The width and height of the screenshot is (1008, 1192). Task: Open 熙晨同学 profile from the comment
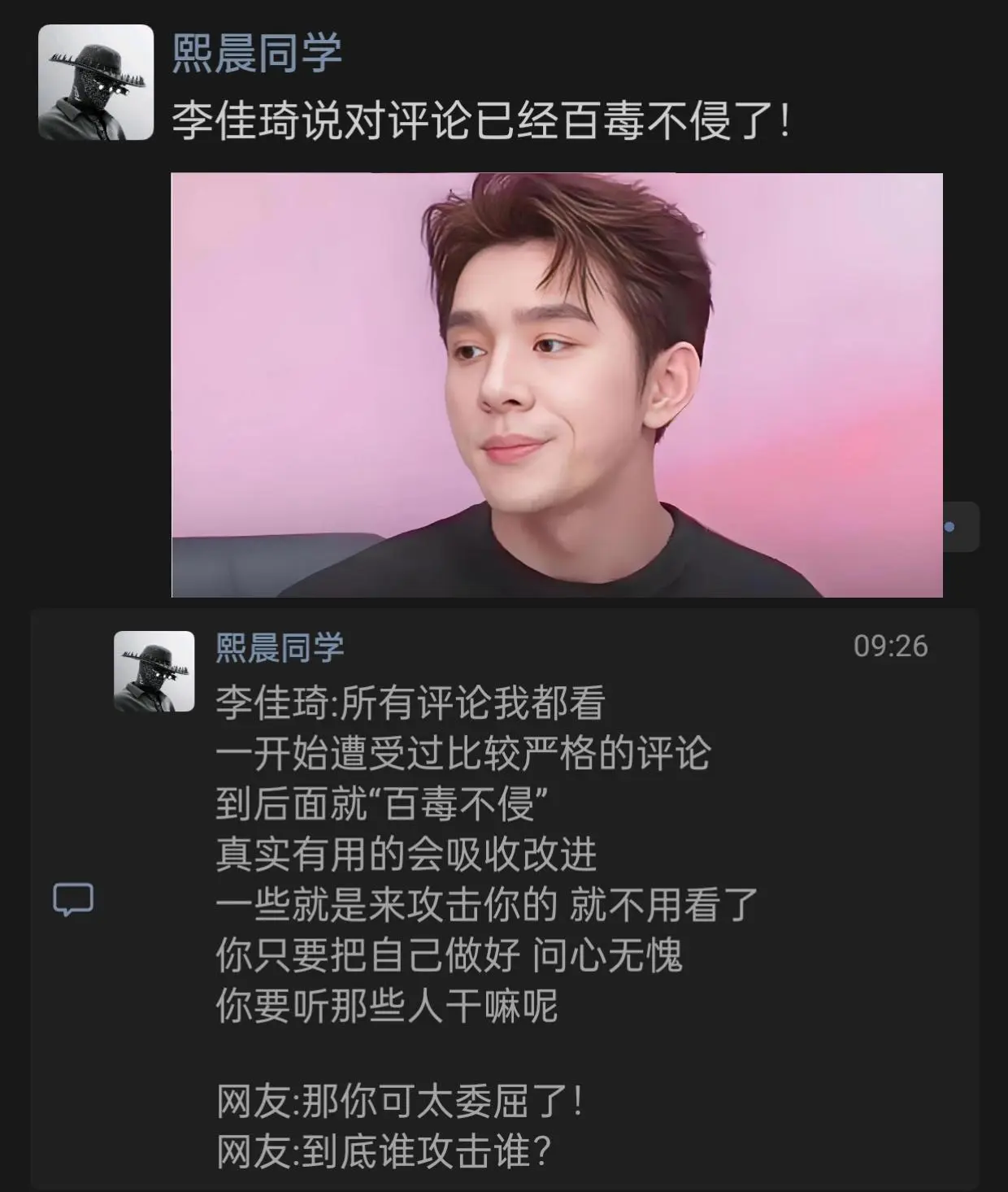[x=280, y=647]
